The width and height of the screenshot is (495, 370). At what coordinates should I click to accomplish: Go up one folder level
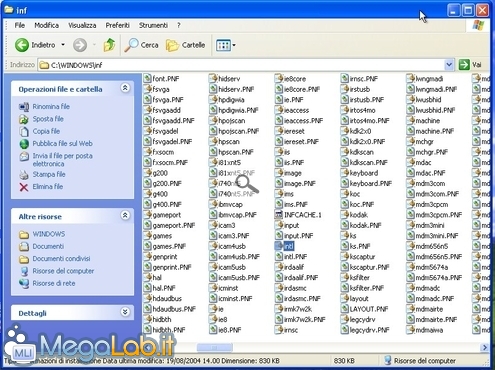click(109, 45)
